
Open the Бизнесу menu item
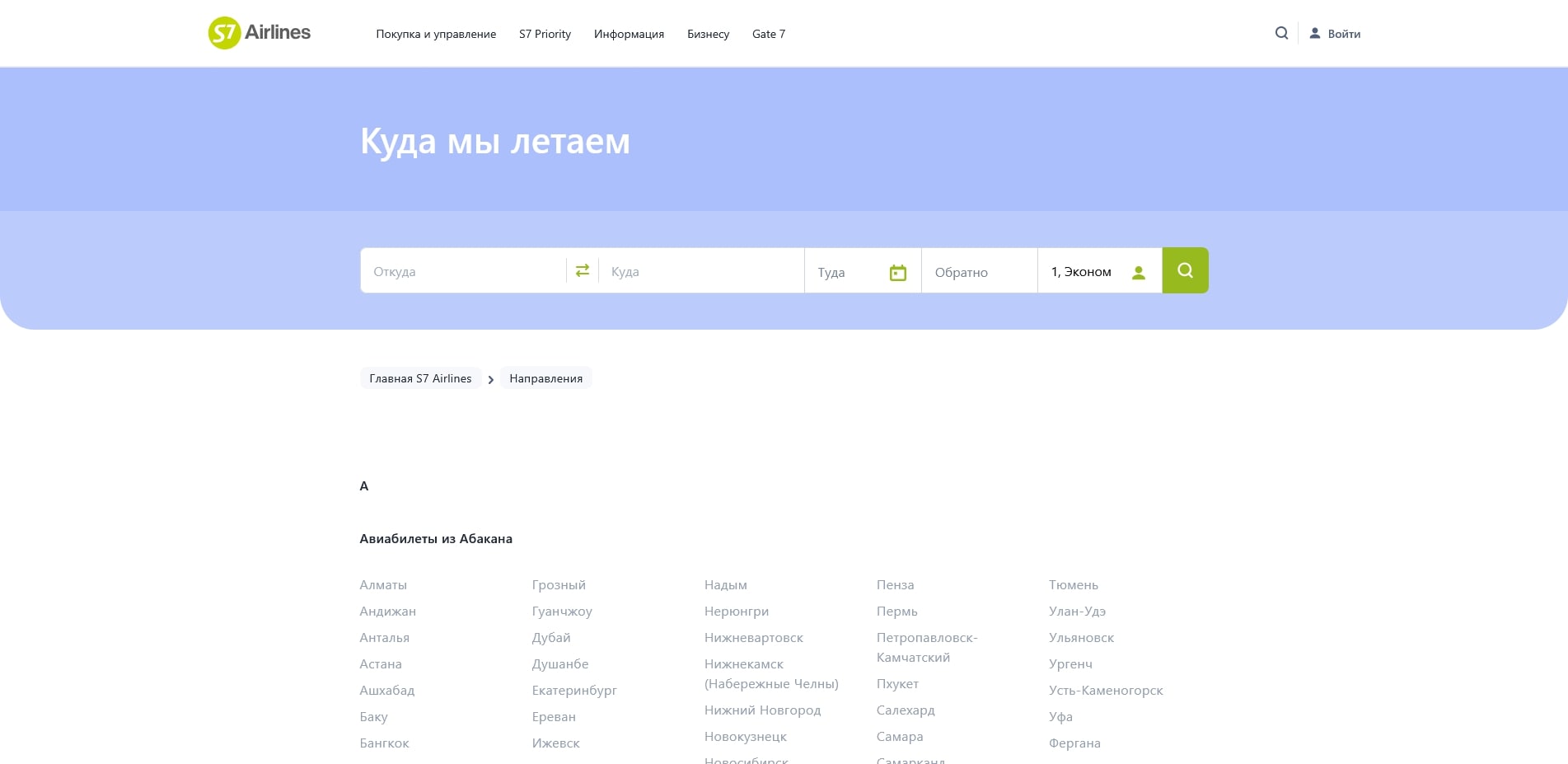click(x=708, y=34)
